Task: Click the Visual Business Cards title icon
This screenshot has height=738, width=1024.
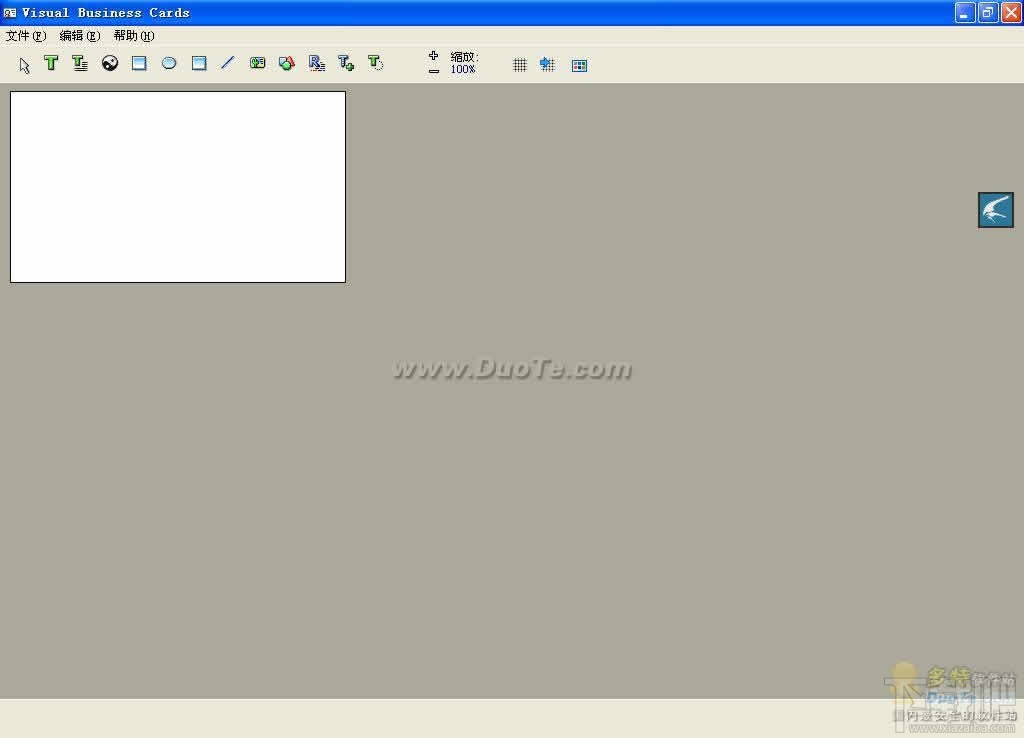Action: 10,12
